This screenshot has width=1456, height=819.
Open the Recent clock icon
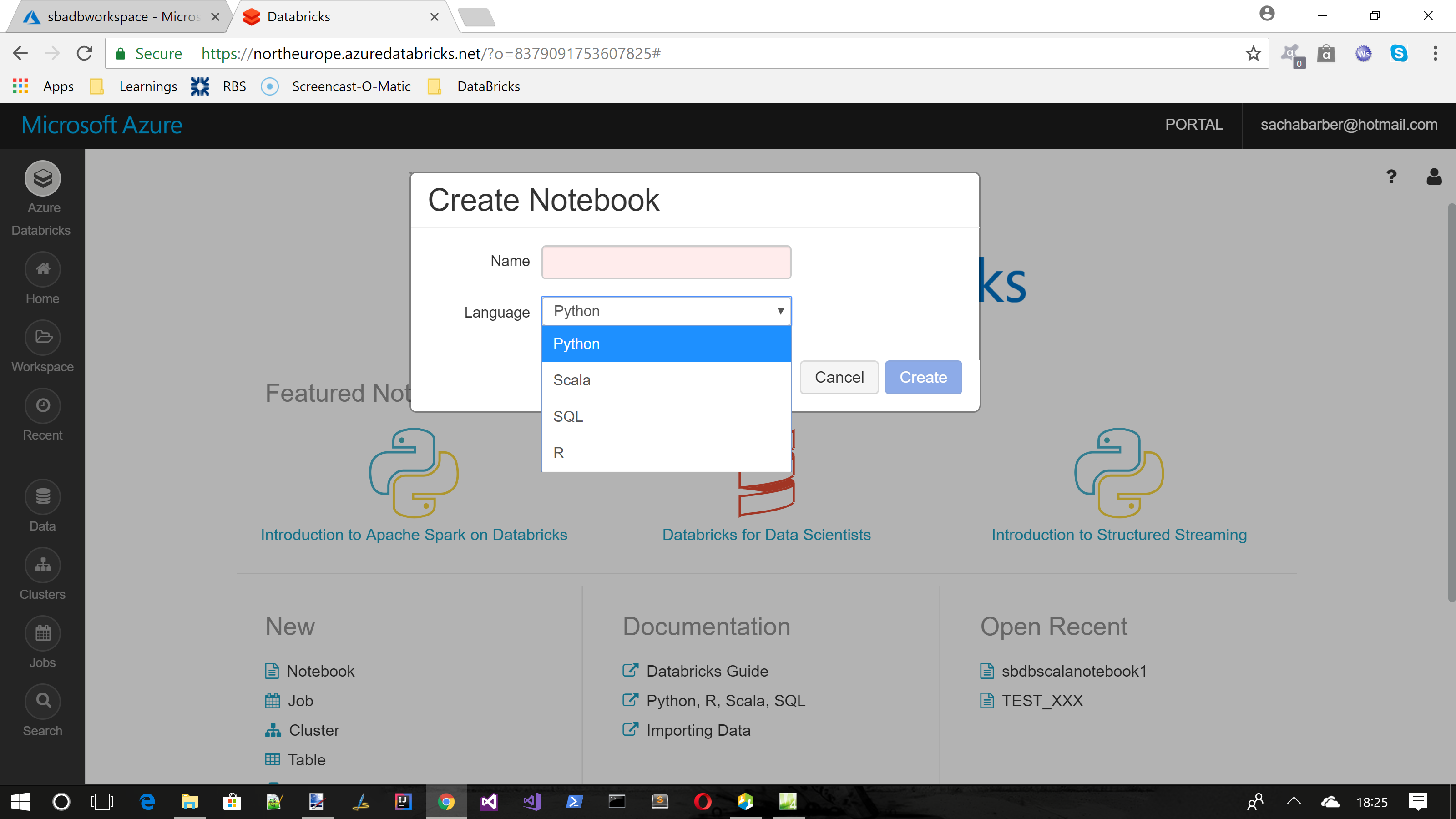[x=43, y=406]
